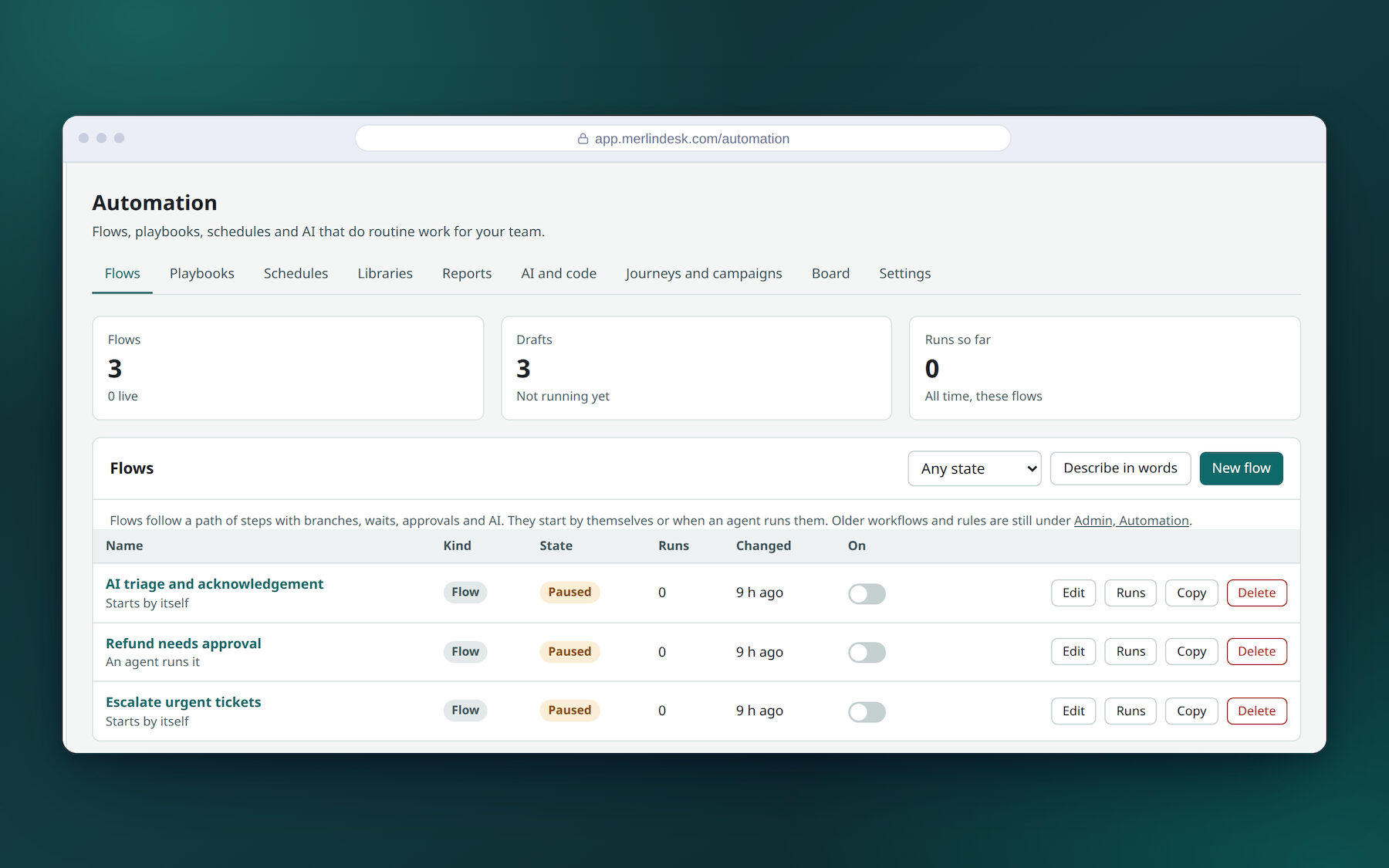The image size is (1389, 868).
Task: View the Reports tab
Action: click(467, 273)
